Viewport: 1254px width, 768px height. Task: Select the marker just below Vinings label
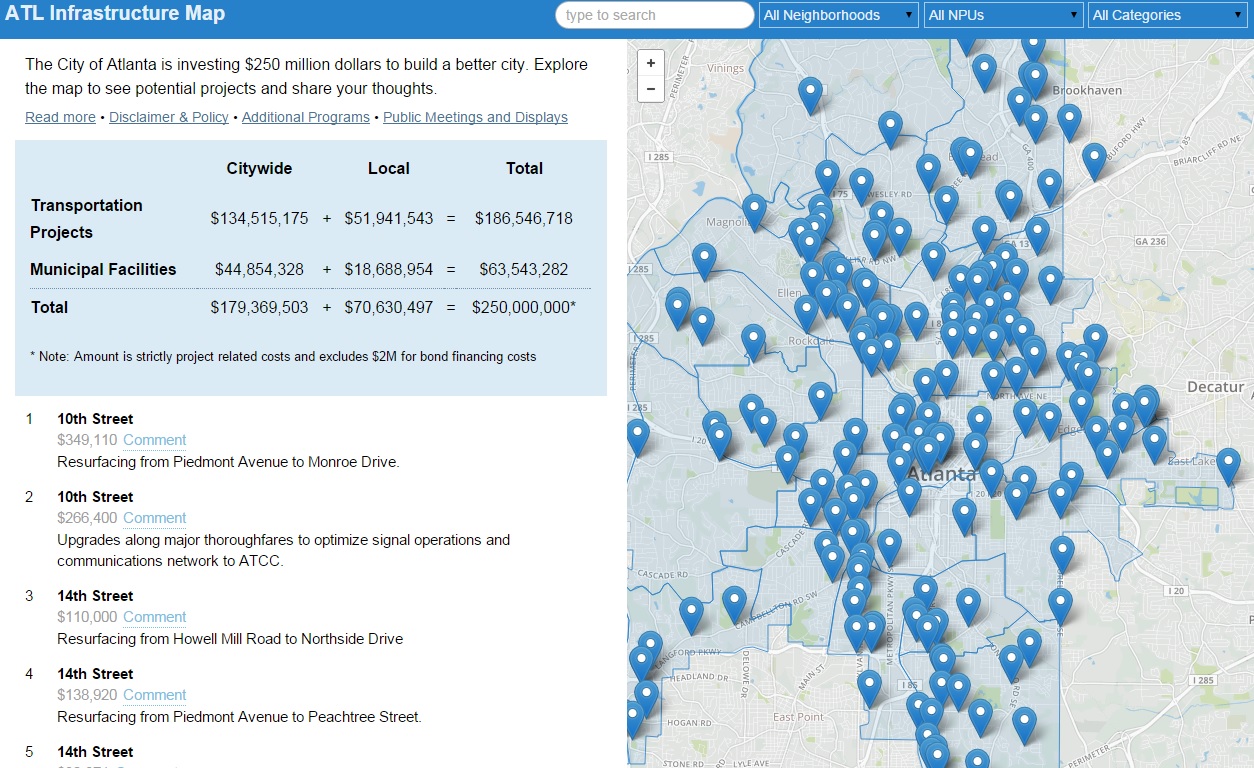[x=810, y=93]
